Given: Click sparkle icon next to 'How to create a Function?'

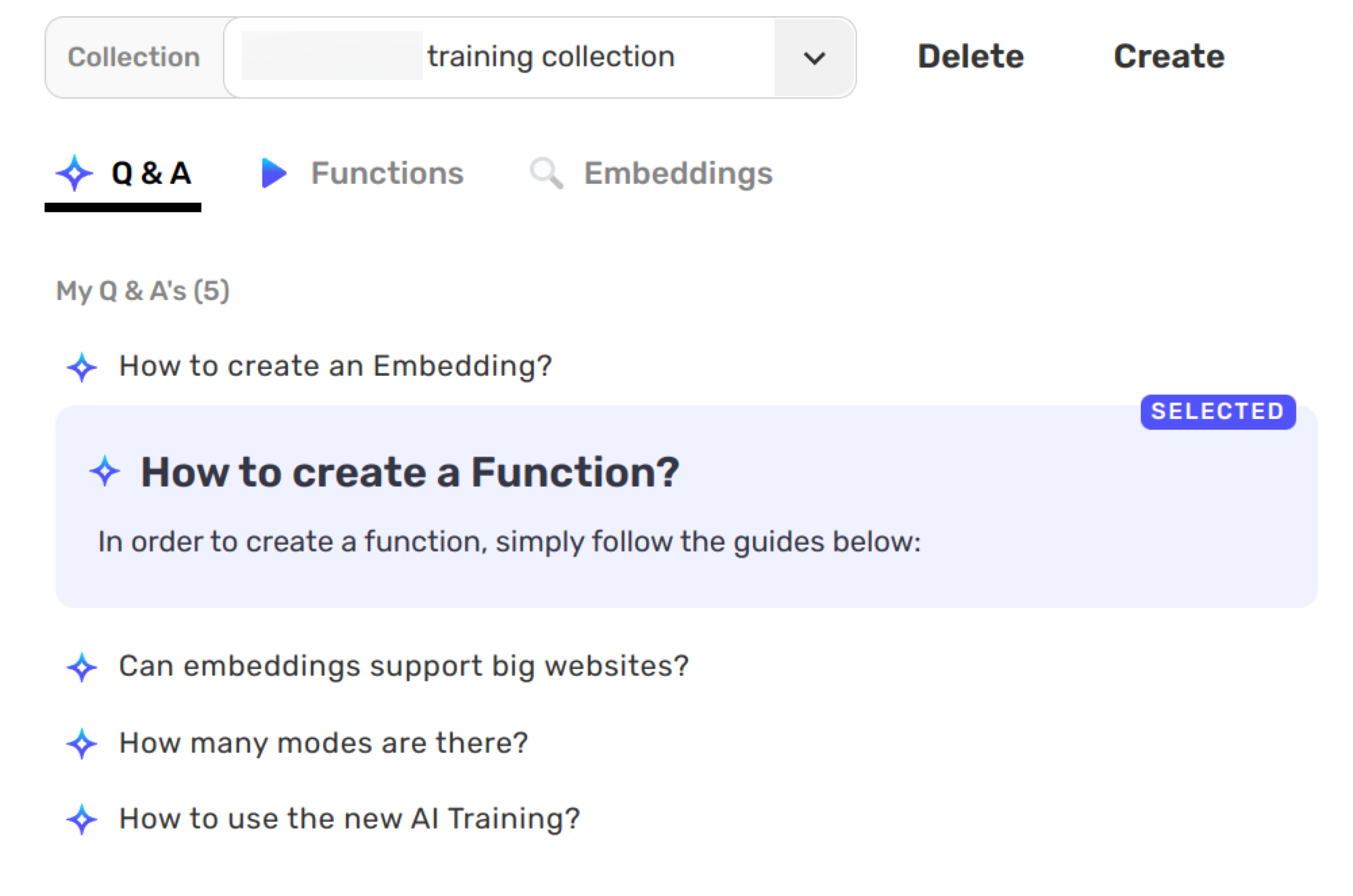Looking at the screenshot, I should (105, 472).
